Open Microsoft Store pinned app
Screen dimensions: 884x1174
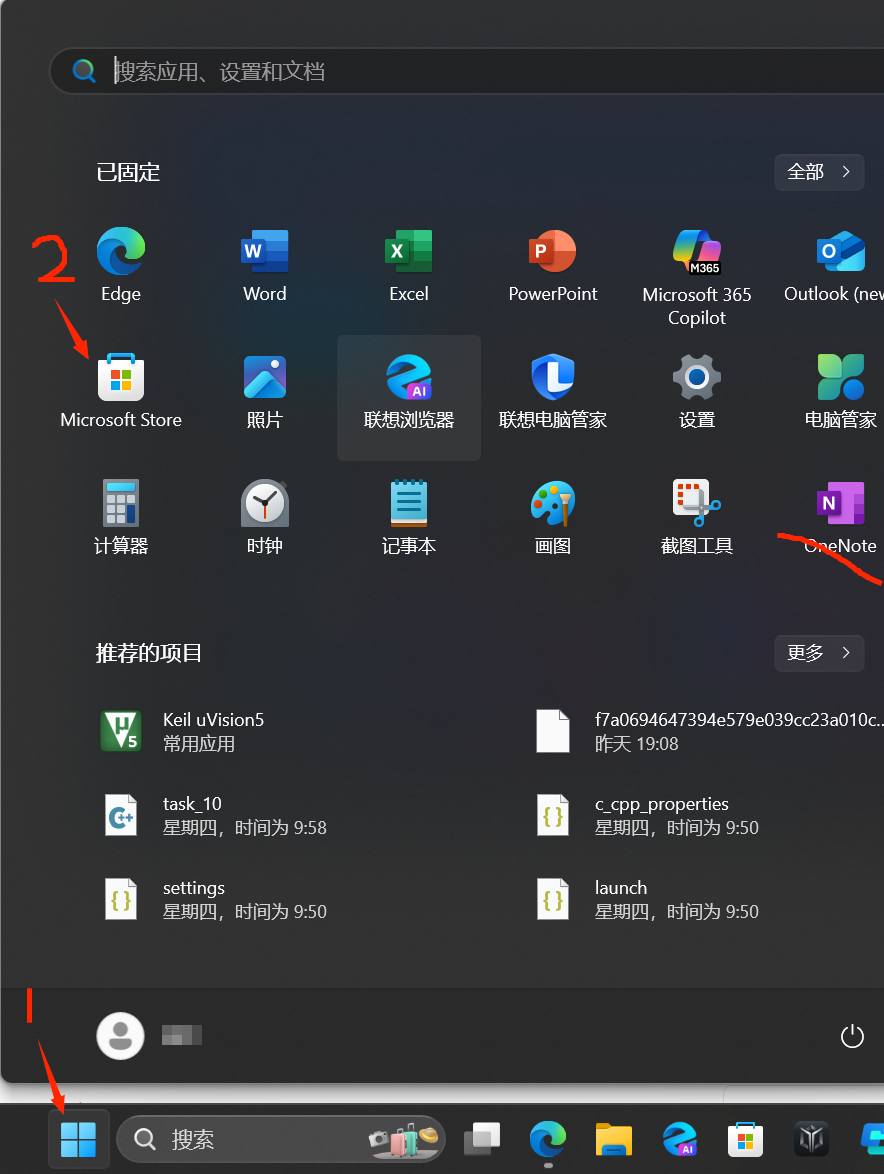point(121,391)
